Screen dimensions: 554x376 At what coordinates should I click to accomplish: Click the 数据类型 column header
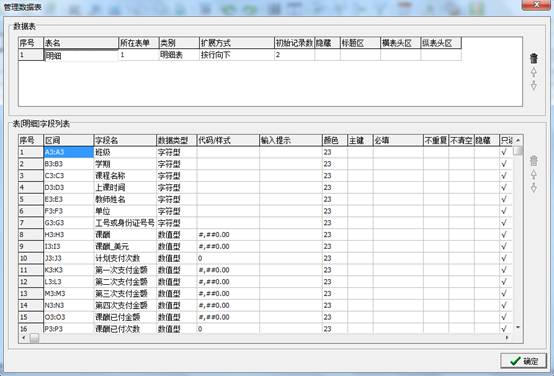tap(176, 140)
